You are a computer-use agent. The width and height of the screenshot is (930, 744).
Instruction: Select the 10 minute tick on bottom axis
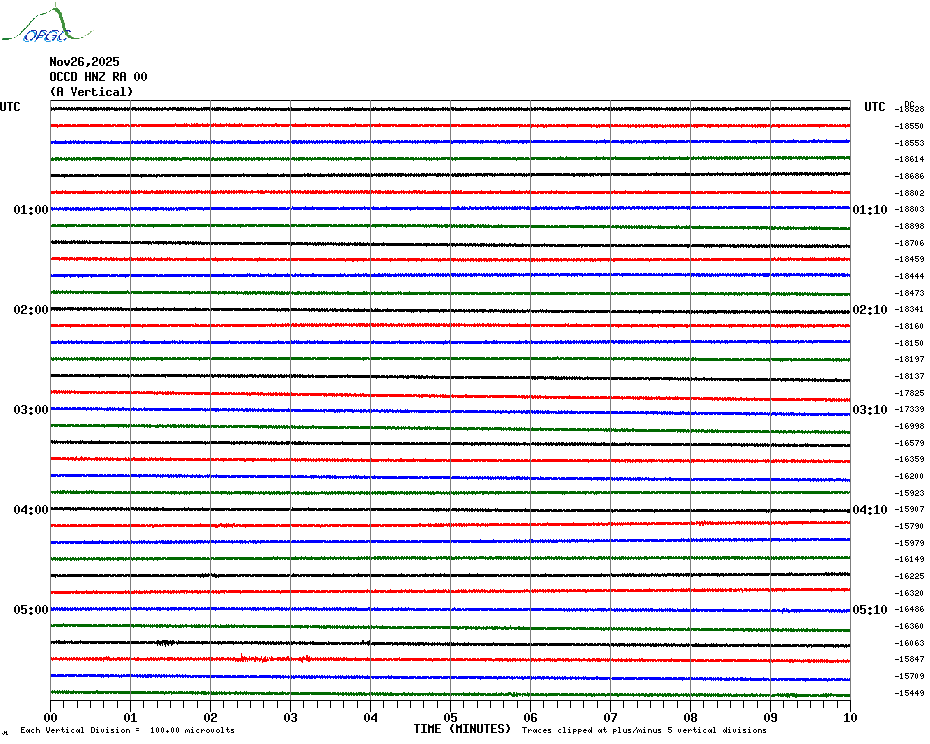click(x=849, y=717)
